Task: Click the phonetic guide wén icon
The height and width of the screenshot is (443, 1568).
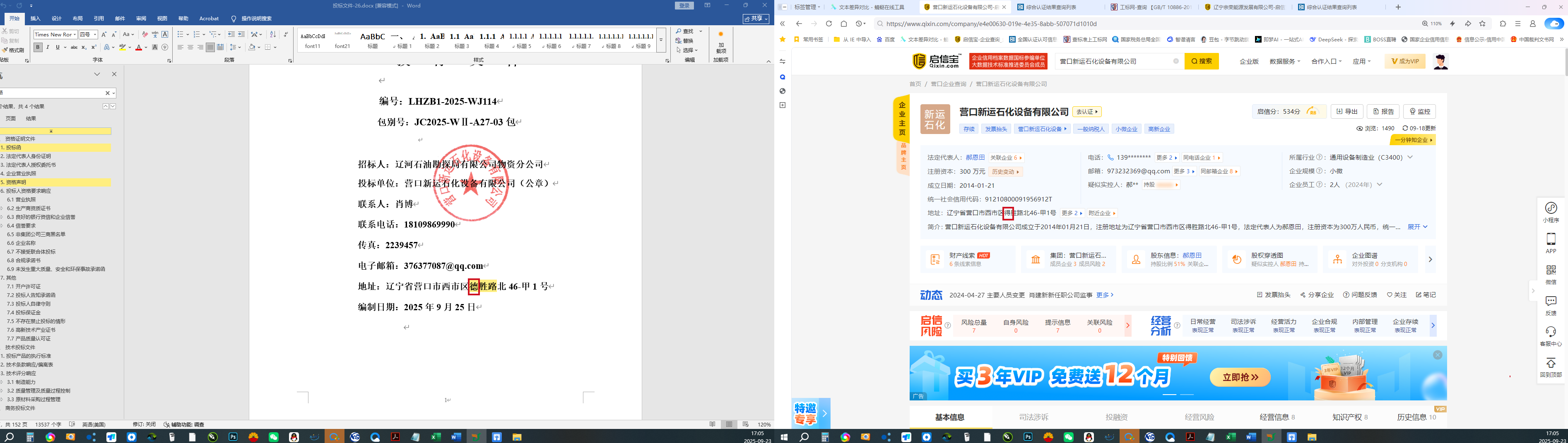Action: [154, 35]
